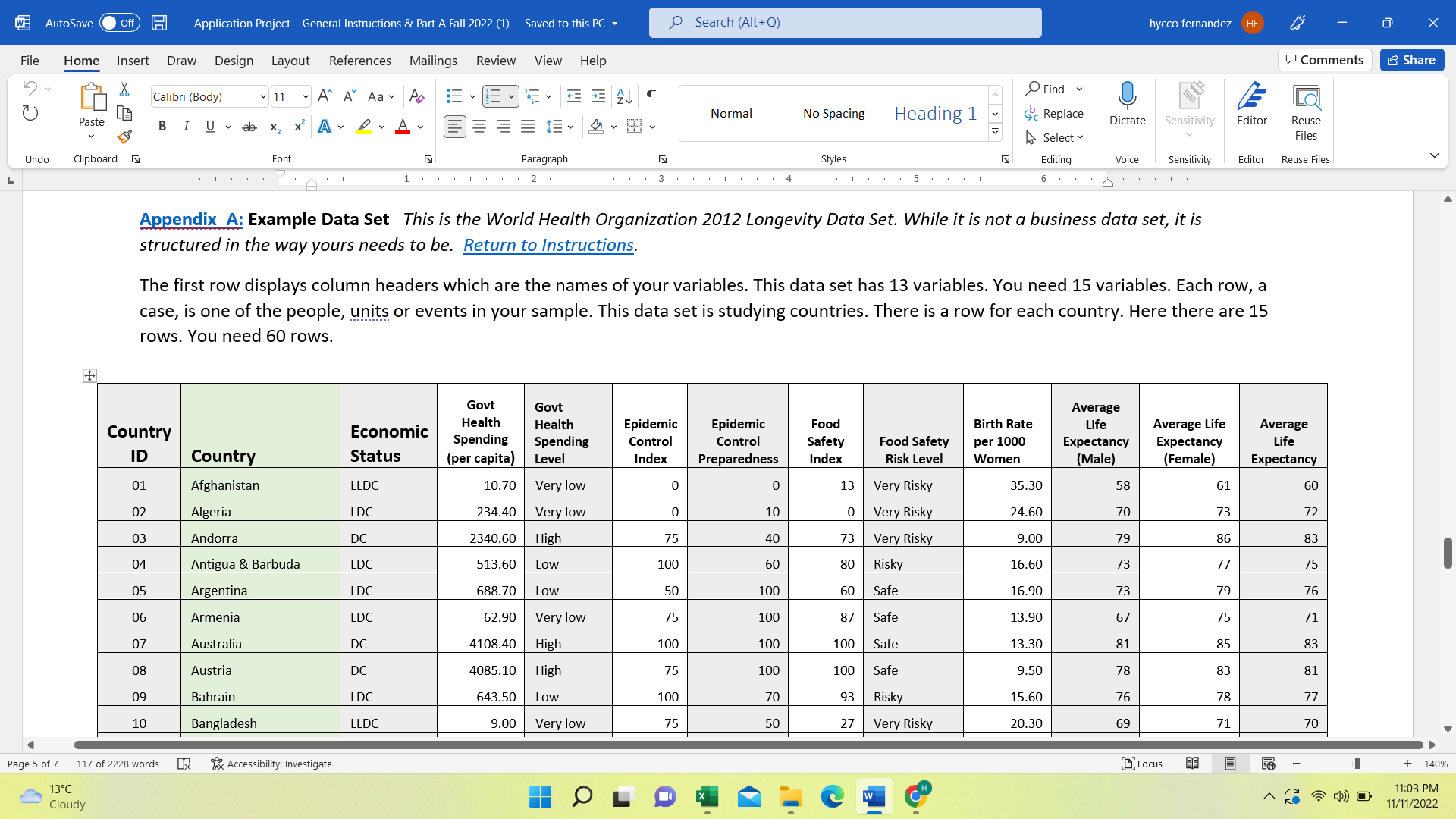Follow the Return to Instructions link
Image resolution: width=1456 pixels, height=819 pixels.
(x=548, y=245)
